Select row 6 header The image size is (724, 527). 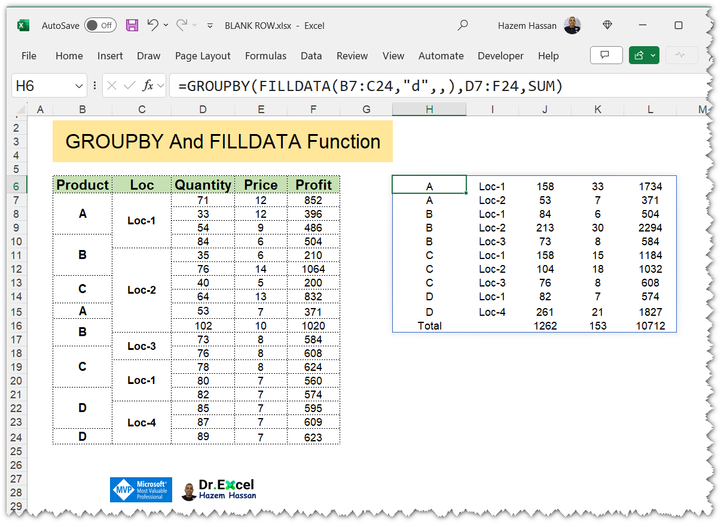point(16,186)
